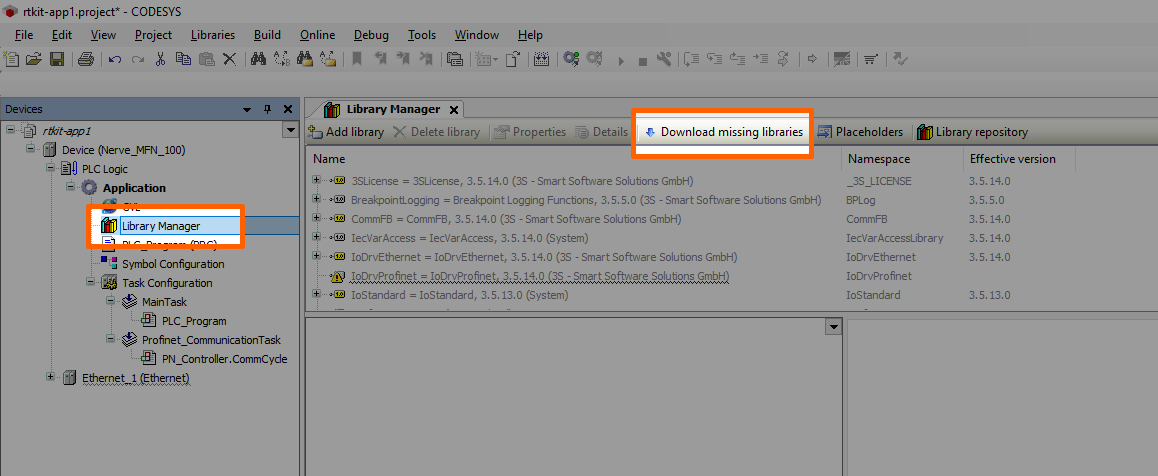Viewport: 1158px width, 476px height.
Task: Select Symbol Configuration in device tree
Action: click(x=172, y=264)
